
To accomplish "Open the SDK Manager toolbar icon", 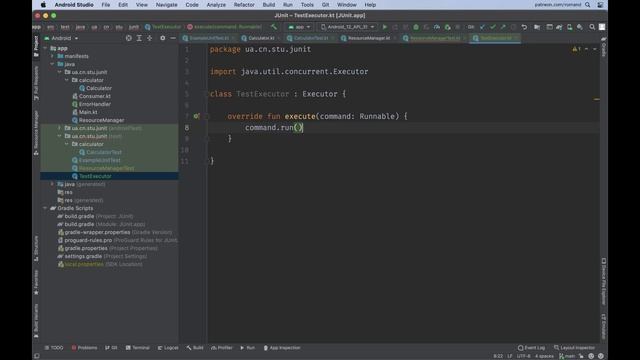I will tap(580, 27).
